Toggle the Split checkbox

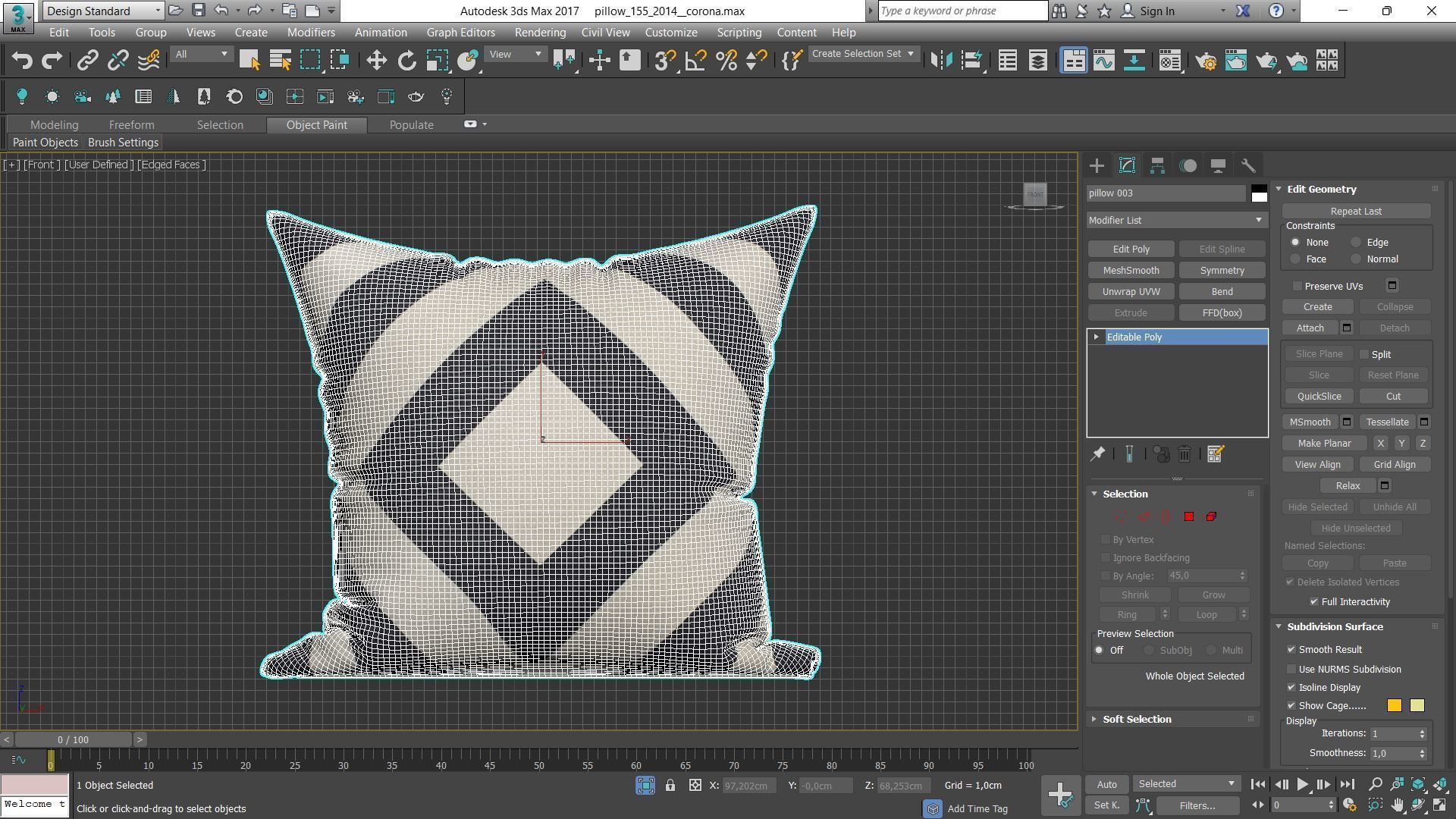coord(1364,355)
